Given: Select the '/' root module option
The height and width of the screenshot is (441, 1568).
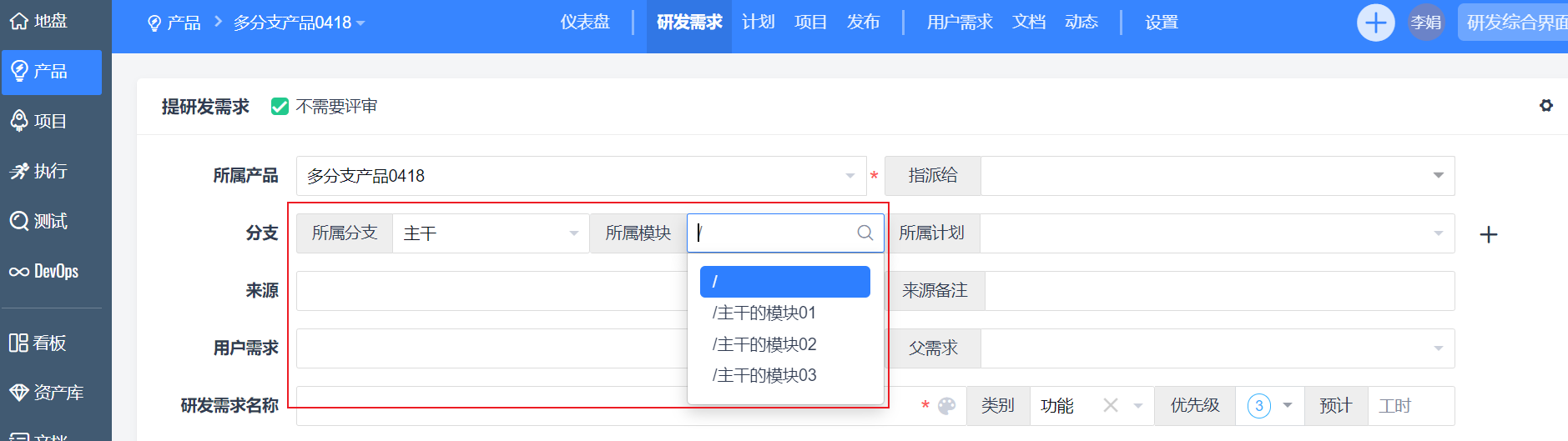Looking at the screenshot, I should coord(785,282).
